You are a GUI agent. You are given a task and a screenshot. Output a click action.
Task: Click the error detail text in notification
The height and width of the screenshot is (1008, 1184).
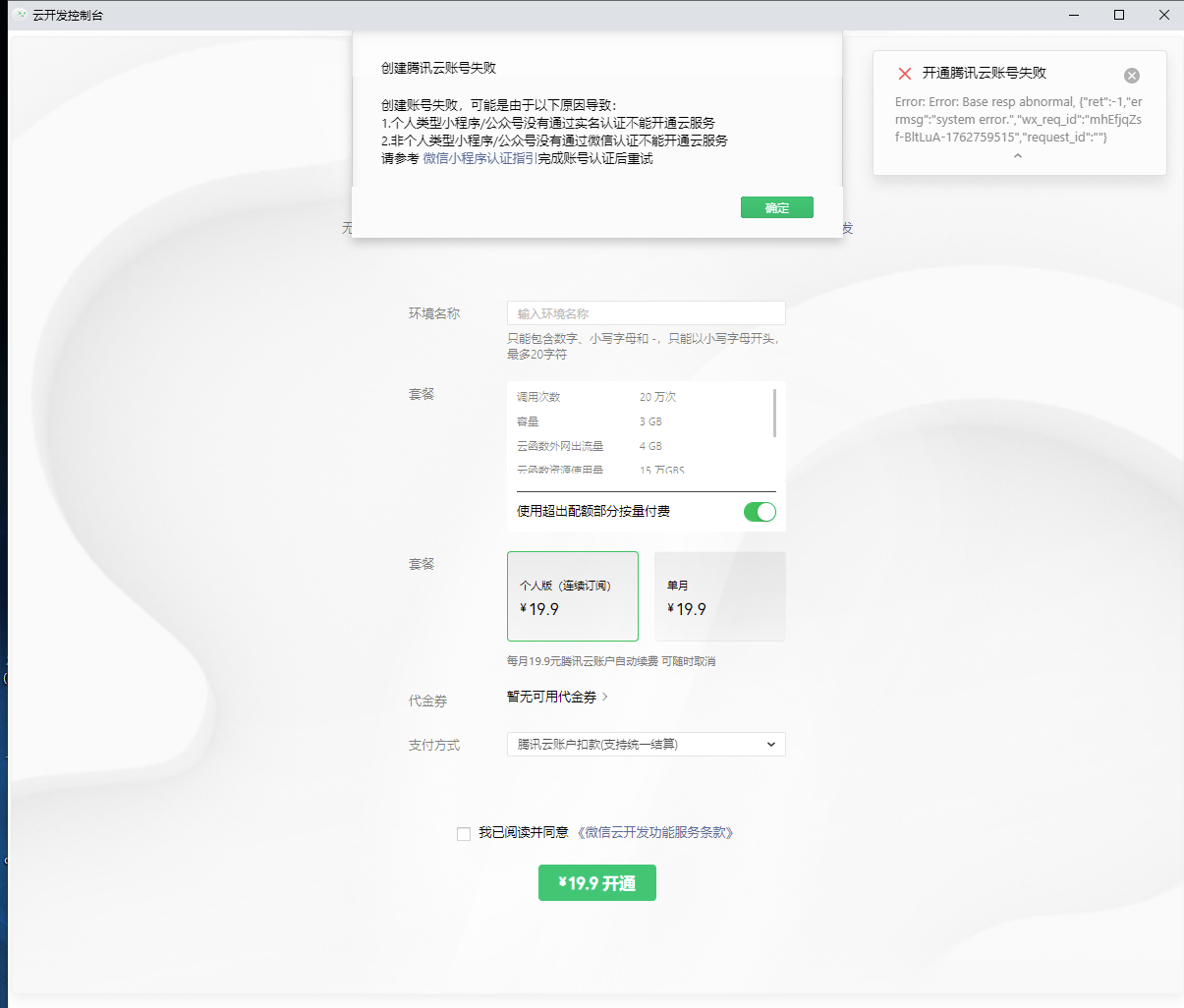pyautogui.click(x=1018, y=119)
